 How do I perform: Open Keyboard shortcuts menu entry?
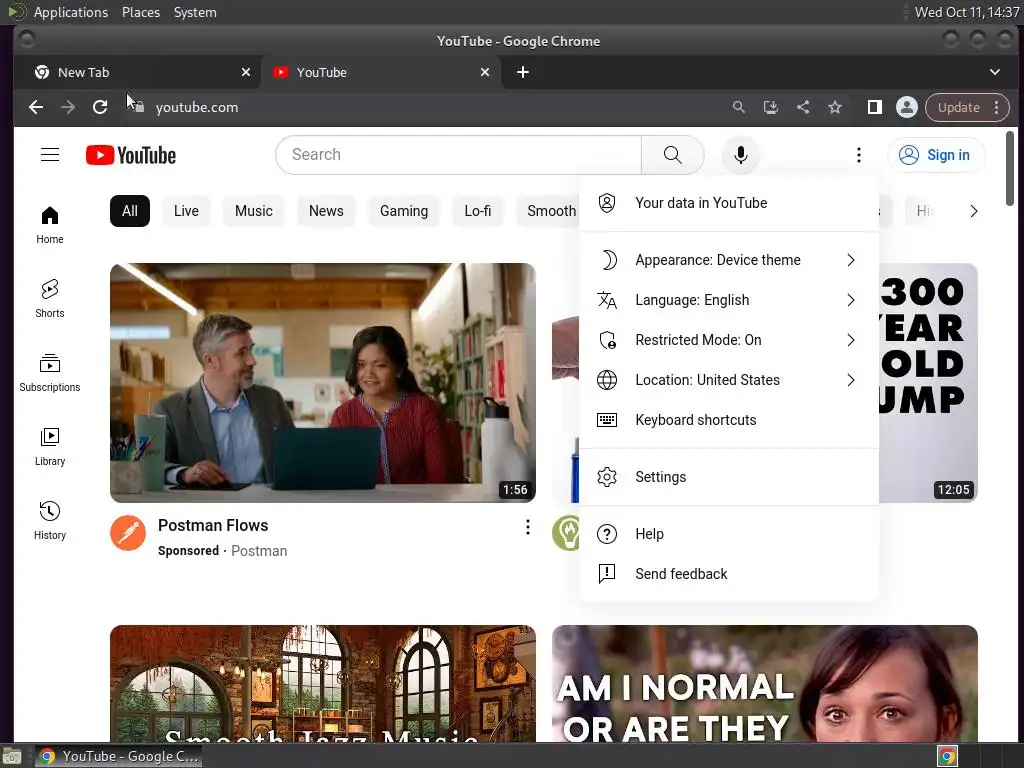(x=729, y=420)
